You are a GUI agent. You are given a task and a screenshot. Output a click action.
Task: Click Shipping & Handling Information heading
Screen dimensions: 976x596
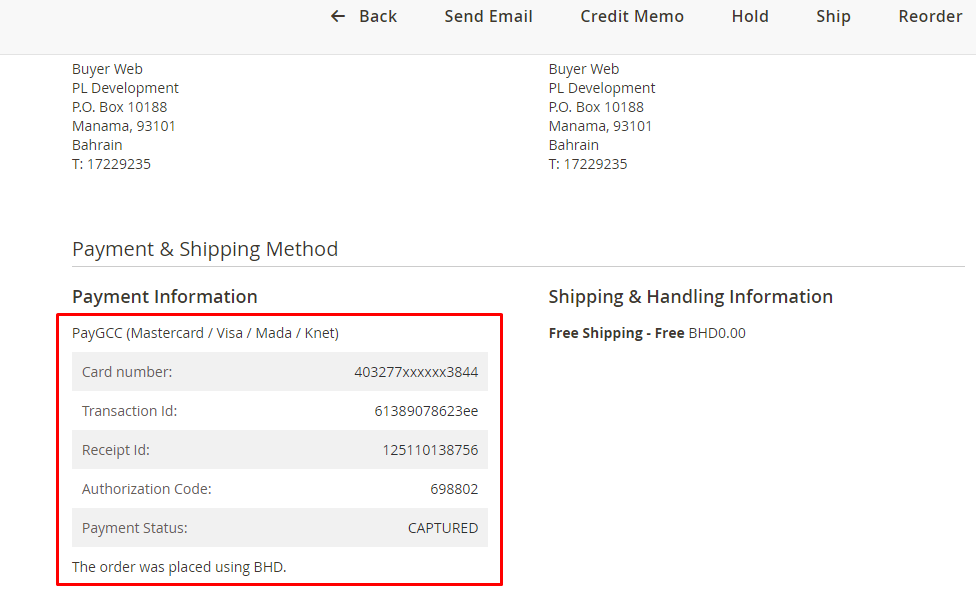(x=690, y=296)
